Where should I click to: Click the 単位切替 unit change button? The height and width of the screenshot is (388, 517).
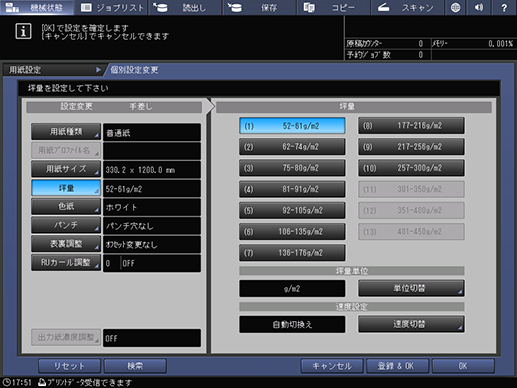pyautogui.click(x=411, y=288)
